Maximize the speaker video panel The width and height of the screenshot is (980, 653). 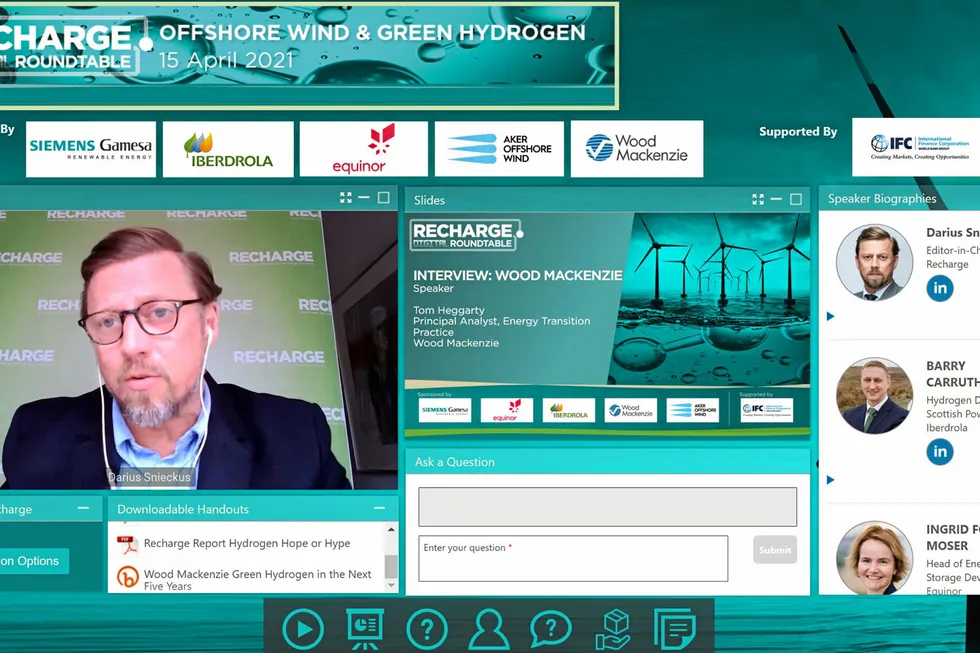coord(384,197)
